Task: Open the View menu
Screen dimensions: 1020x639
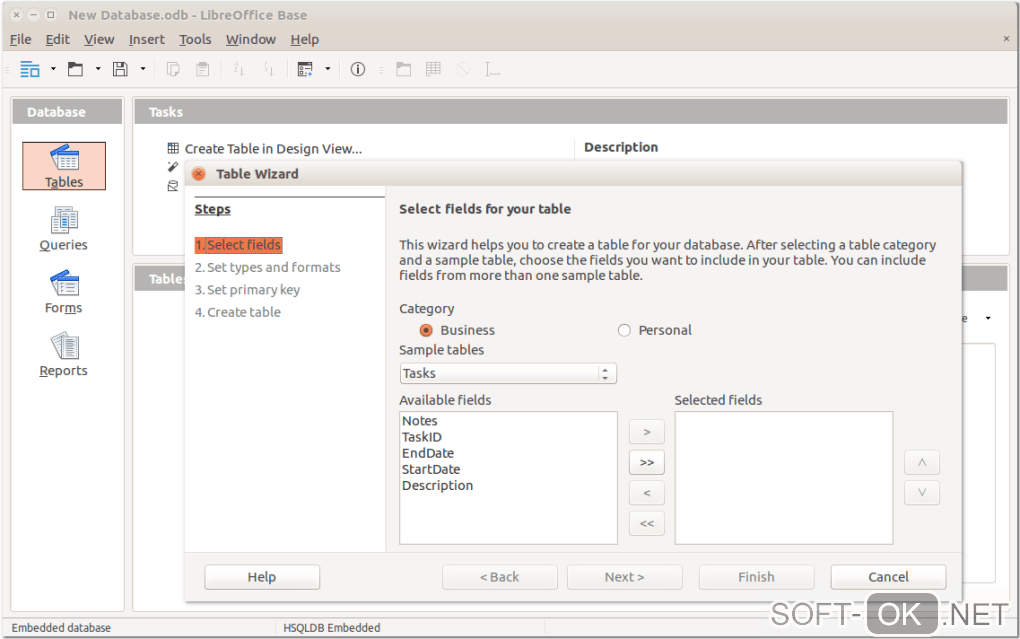Action: click(x=99, y=40)
